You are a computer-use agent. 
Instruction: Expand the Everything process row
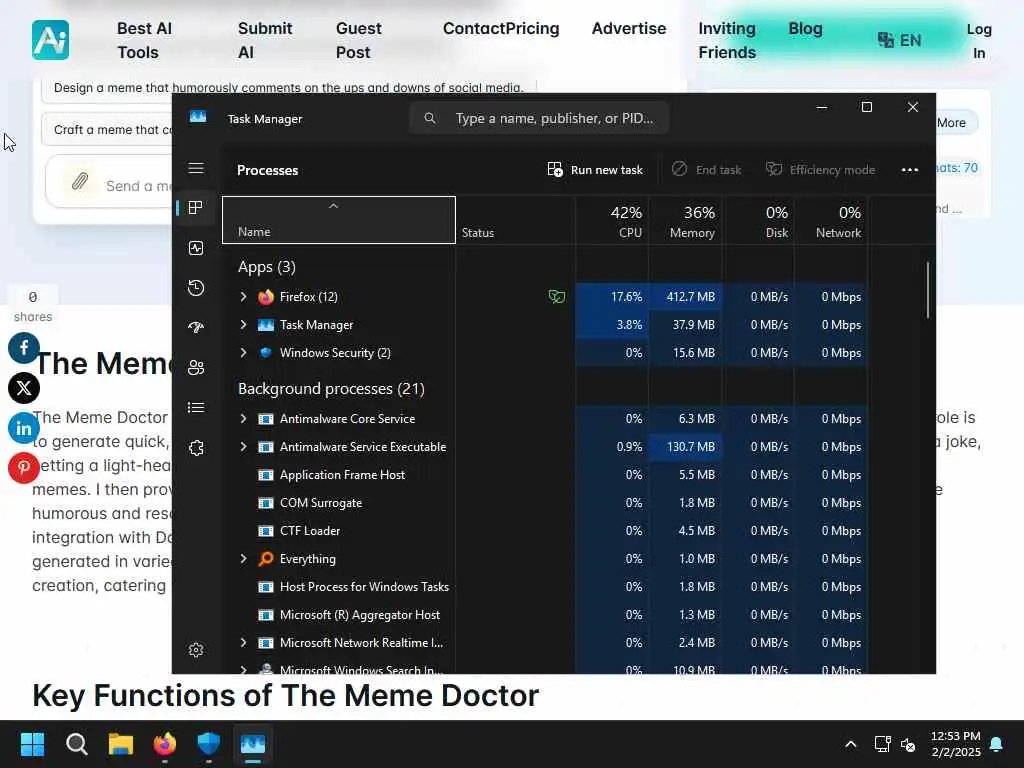point(244,559)
